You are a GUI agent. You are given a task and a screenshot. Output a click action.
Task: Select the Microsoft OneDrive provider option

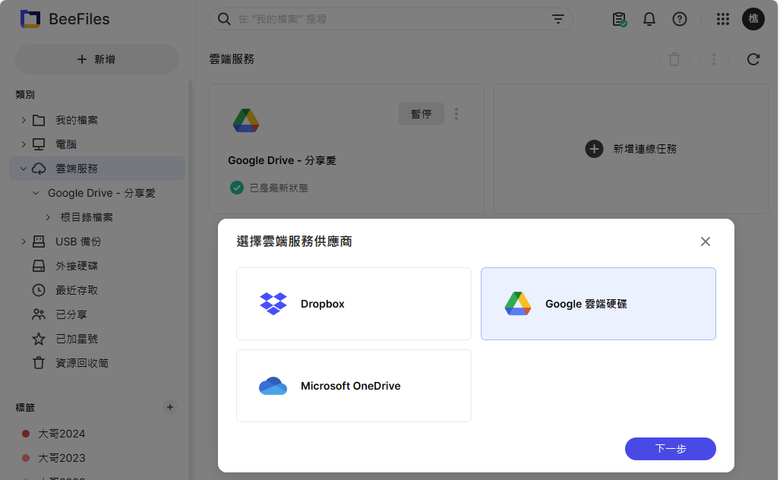pyautogui.click(x=354, y=386)
